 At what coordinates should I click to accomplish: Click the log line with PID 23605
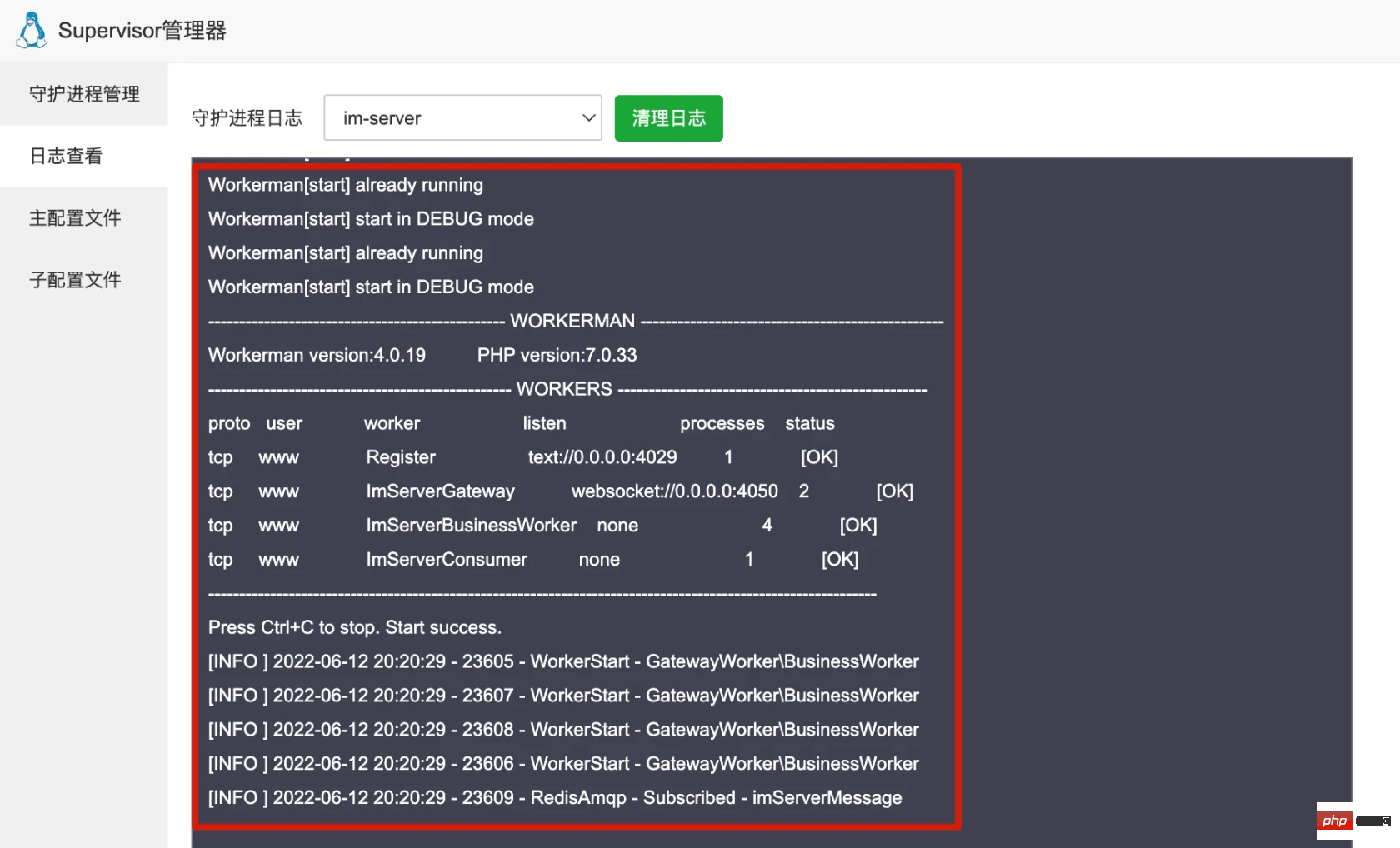pyautogui.click(x=563, y=661)
